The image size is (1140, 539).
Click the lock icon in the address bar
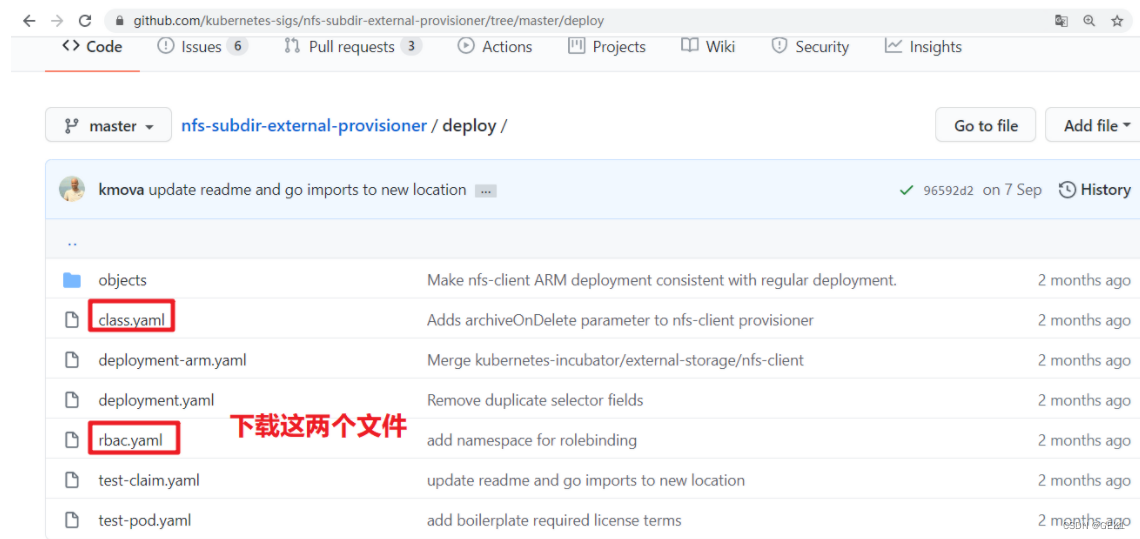(120, 21)
